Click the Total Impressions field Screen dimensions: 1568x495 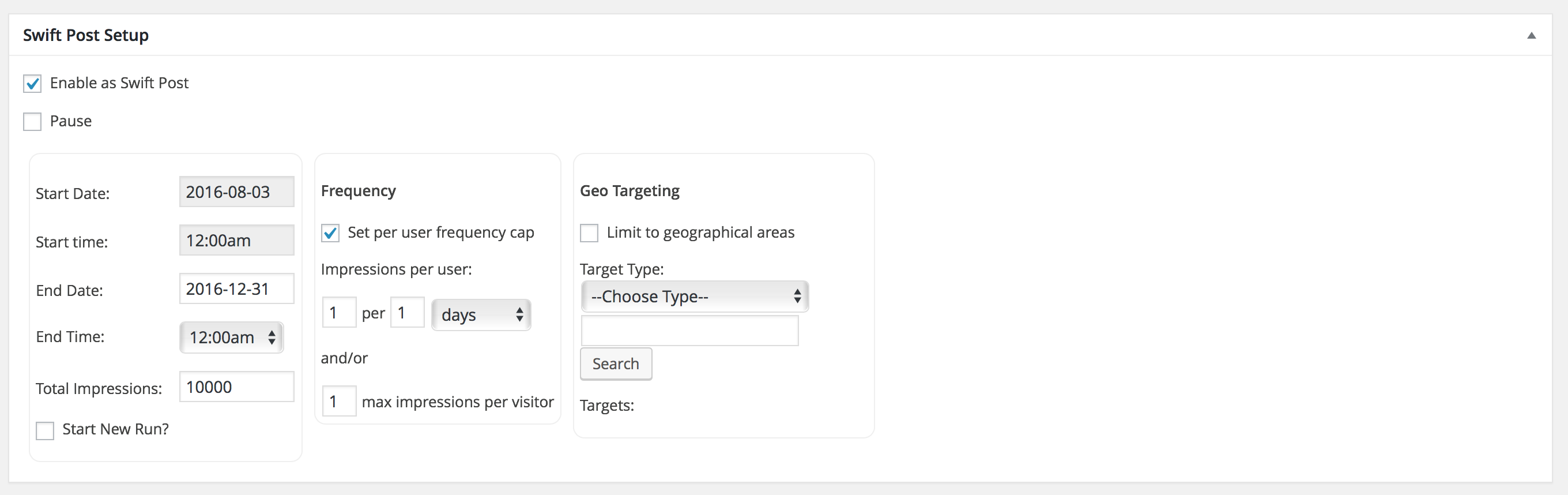coord(236,387)
